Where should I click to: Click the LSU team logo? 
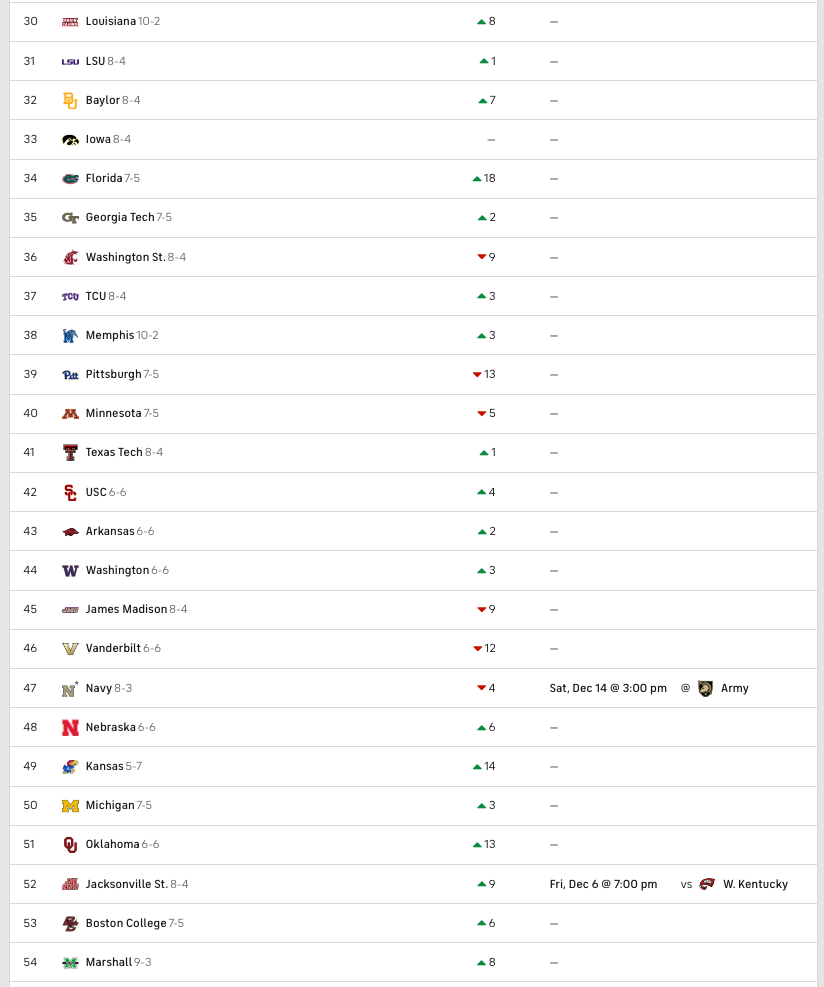[70, 61]
